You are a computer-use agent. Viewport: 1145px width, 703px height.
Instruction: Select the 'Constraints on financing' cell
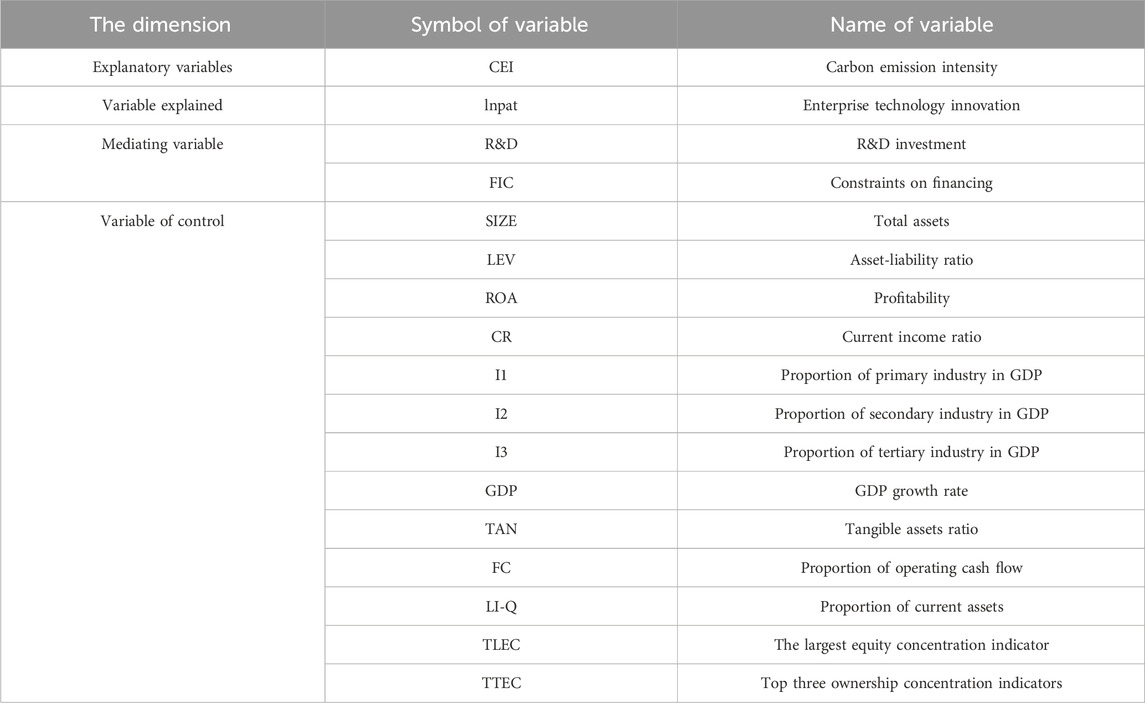pos(911,183)
